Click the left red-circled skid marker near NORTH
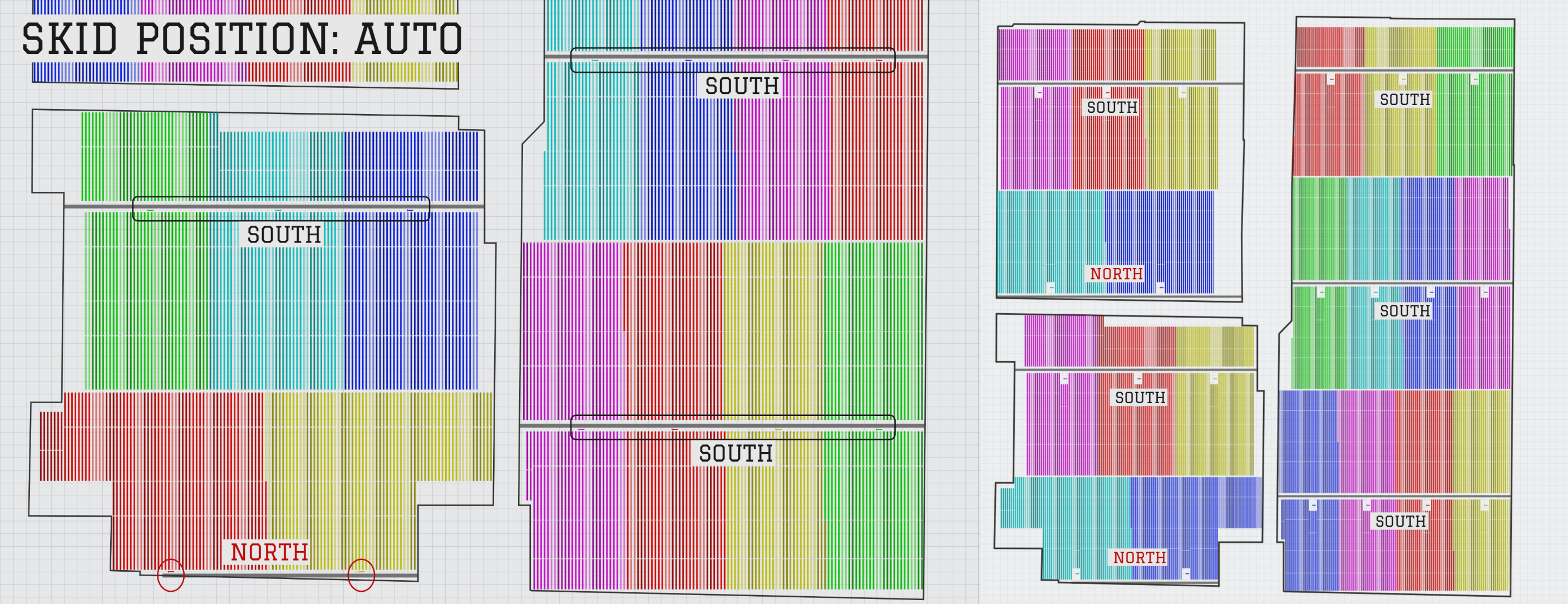This screenshot has height=604, width=1568. (x=171, y=572)
